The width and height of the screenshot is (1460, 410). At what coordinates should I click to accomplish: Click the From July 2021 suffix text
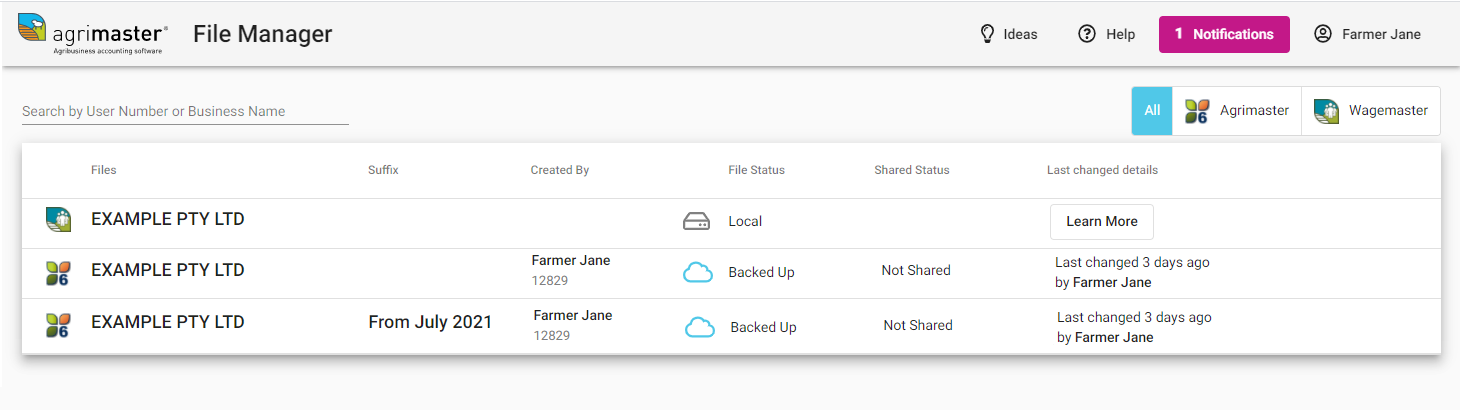[430, 322]
